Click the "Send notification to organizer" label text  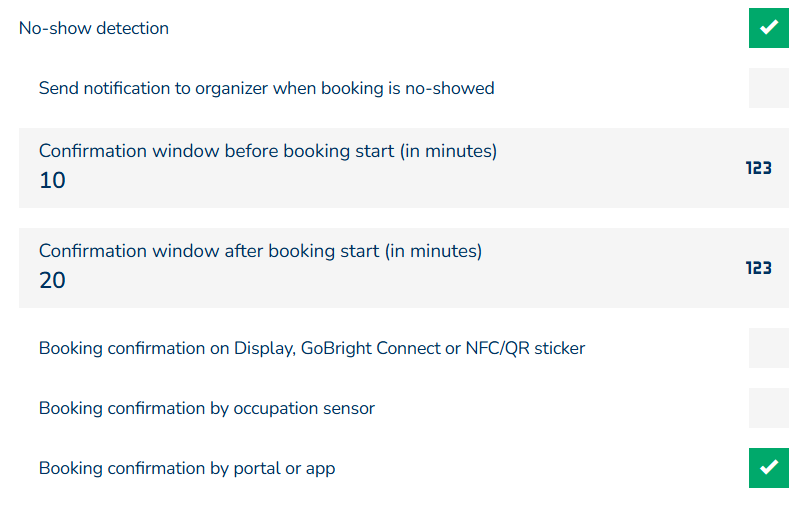pyautogui.click(x=266, y=88)
